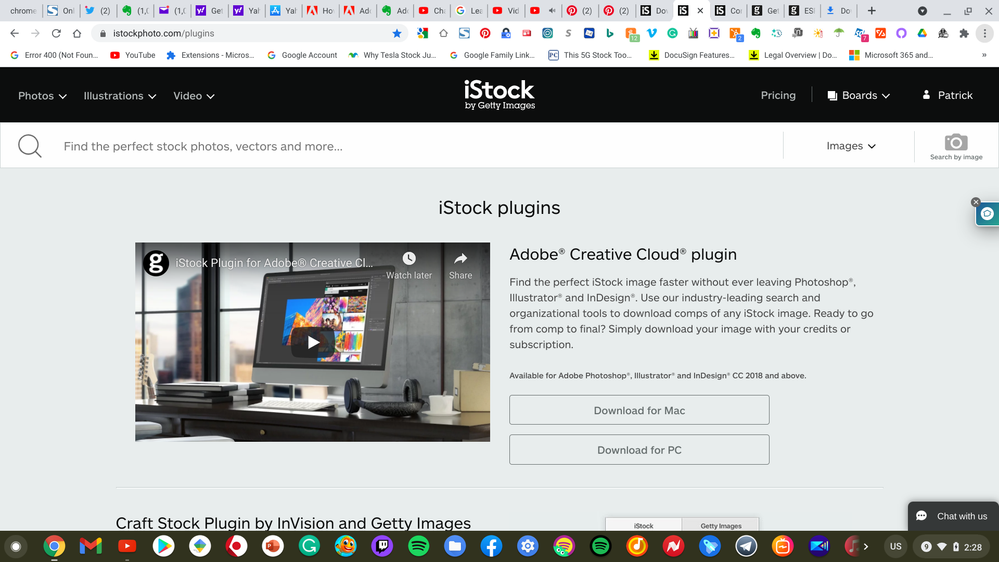Viewport: 999px width, 562px height.
Task: Click the address bar URL
Action: (x=164, y=33)
